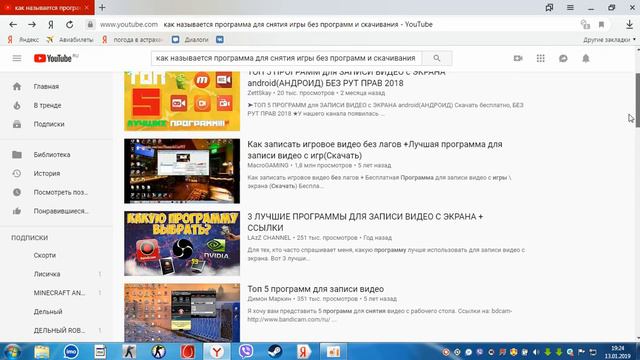Viewport: 640px width, 360px height.
Task: Go back with browser back arrow
Action: pos(13,24)
